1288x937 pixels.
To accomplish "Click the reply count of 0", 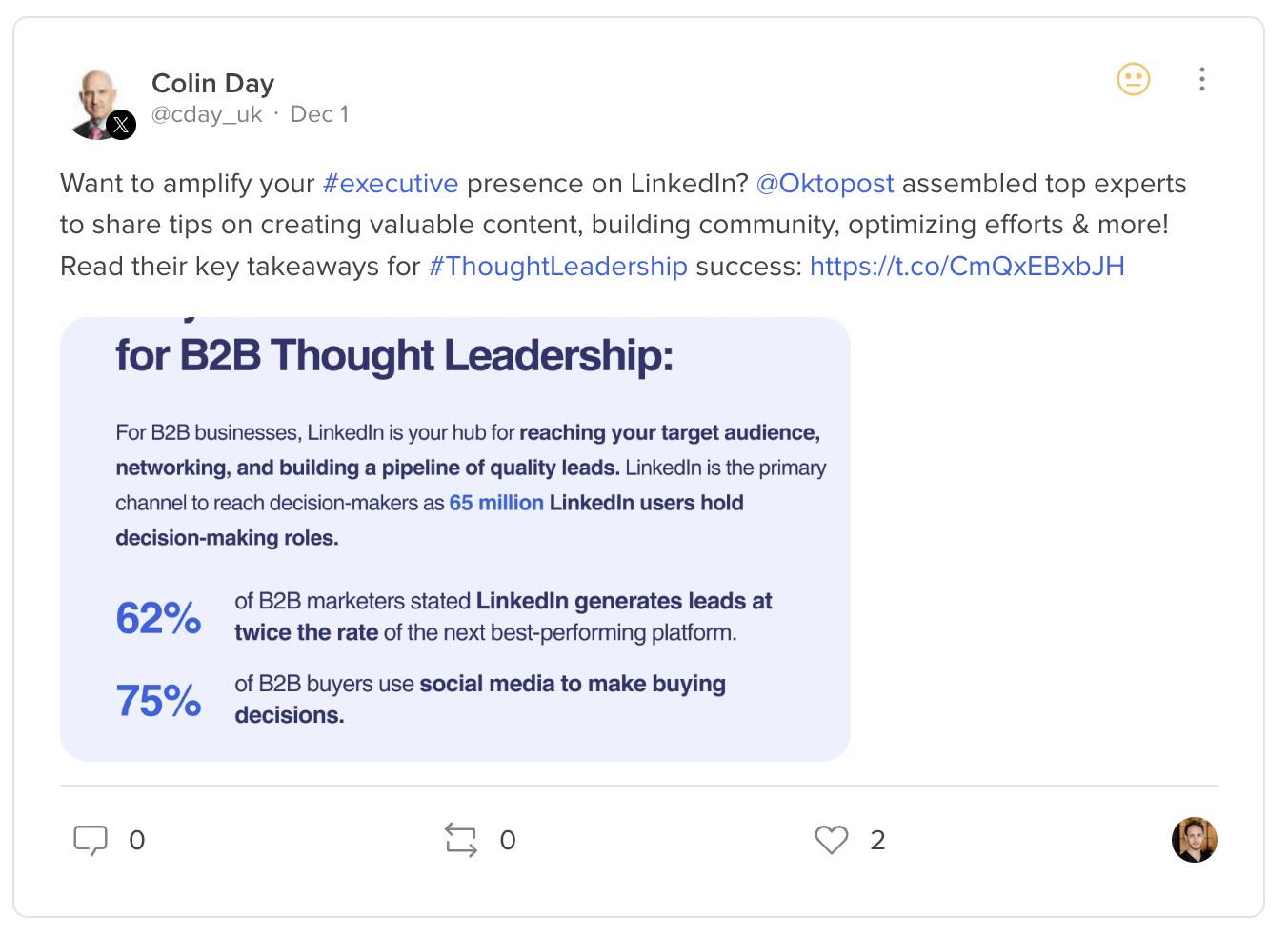I will pos(137,840).
